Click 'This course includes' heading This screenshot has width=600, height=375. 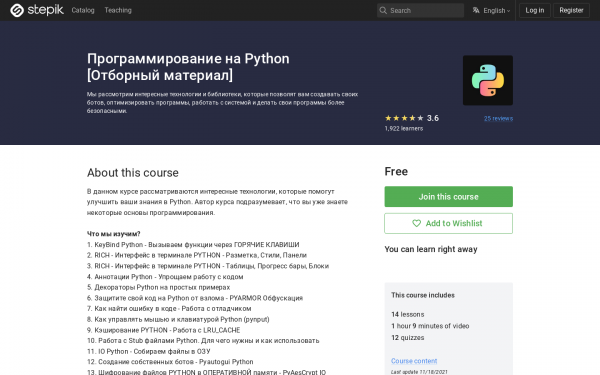423,295
